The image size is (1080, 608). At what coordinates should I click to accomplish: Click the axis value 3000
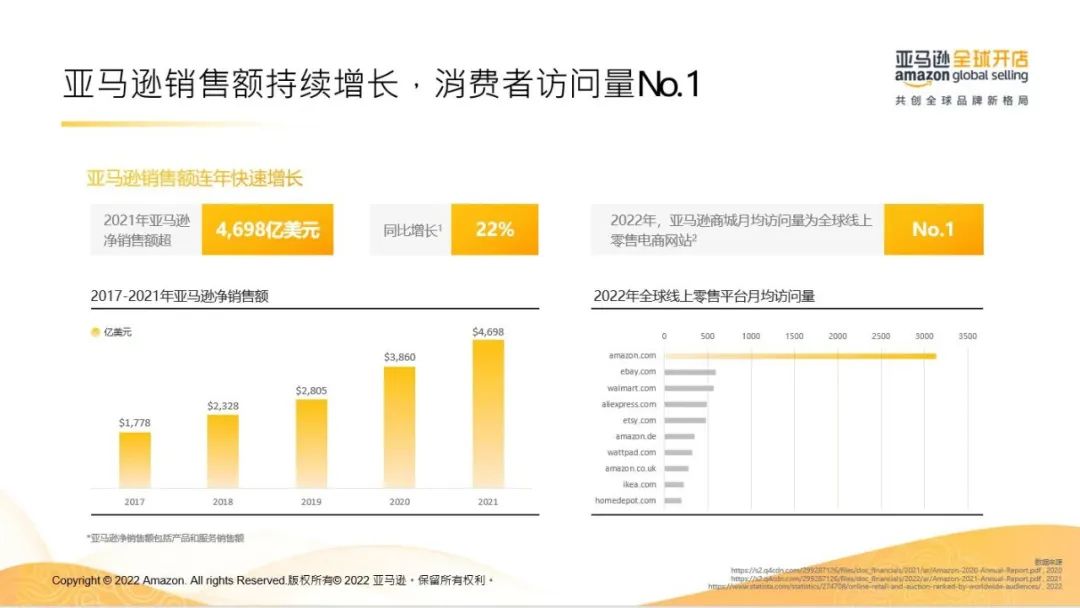point(924,336)
